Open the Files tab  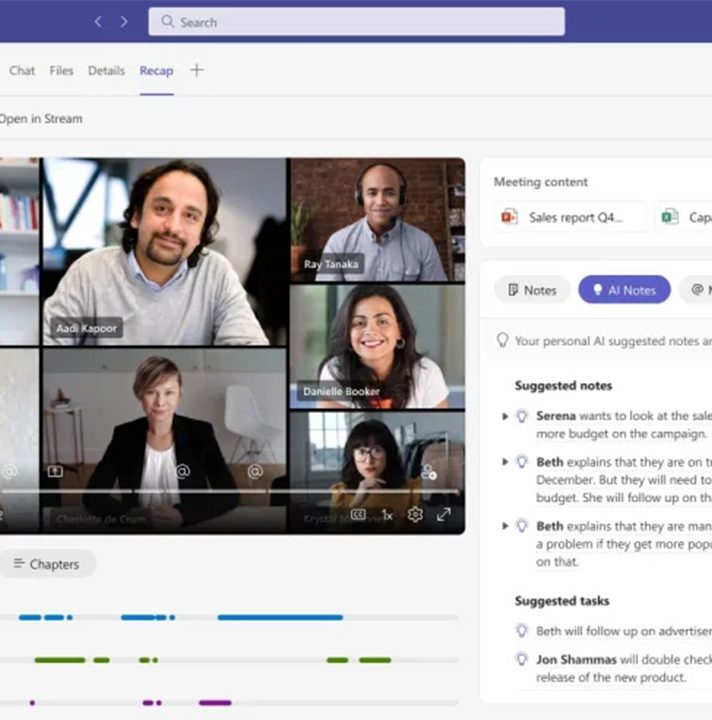62,71
